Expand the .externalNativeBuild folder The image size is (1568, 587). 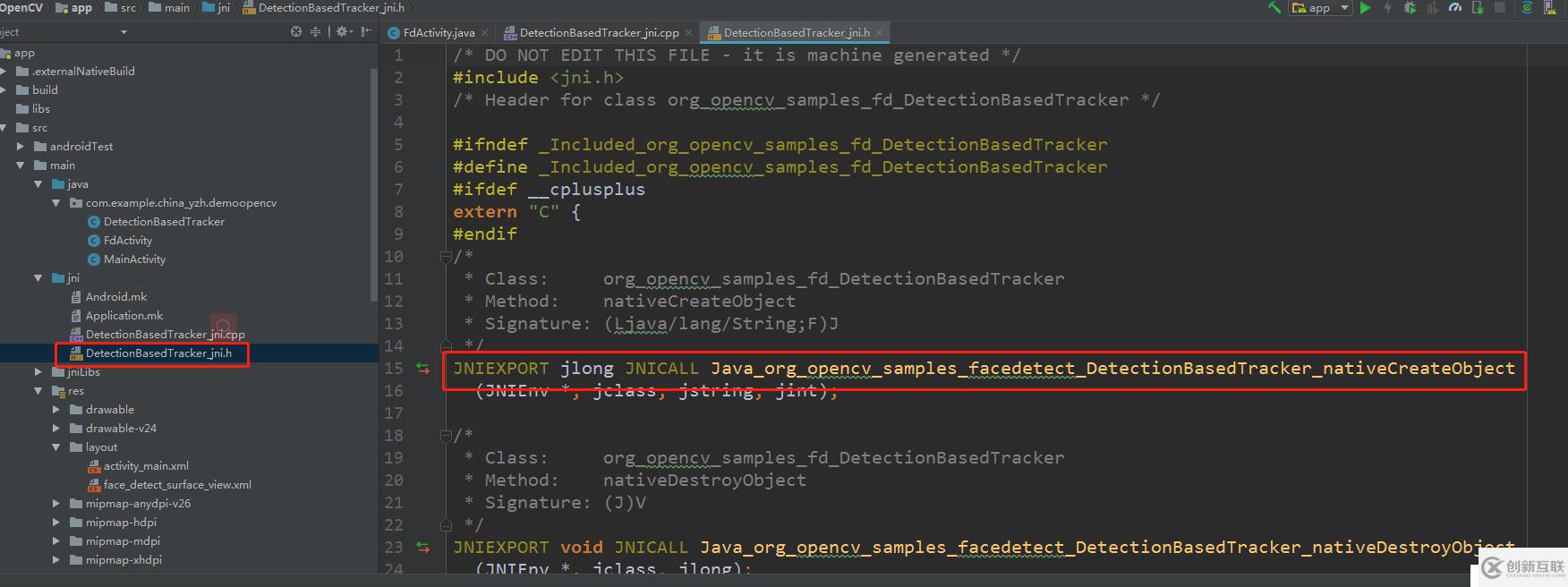pyautogui.click(x=4, y=71)
